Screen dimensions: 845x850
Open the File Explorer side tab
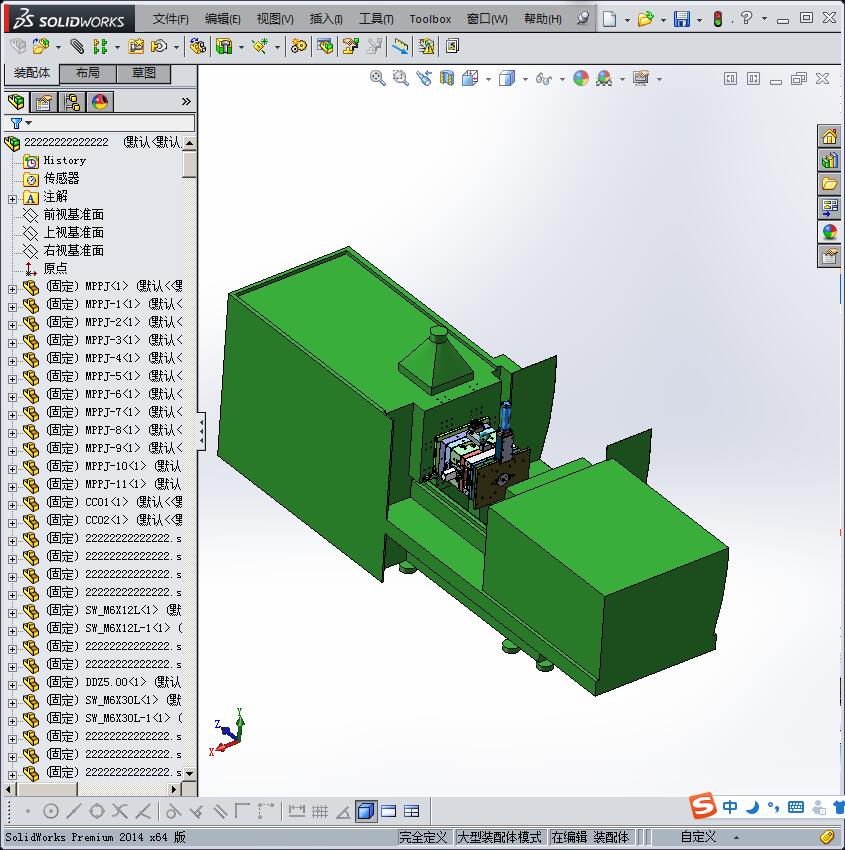829,184
